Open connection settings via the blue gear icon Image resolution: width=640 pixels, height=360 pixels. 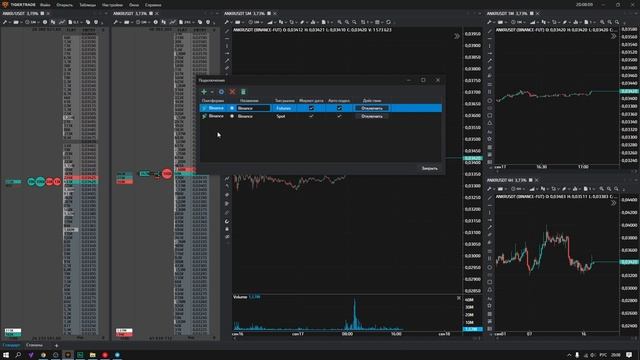(x=221, y=92)
